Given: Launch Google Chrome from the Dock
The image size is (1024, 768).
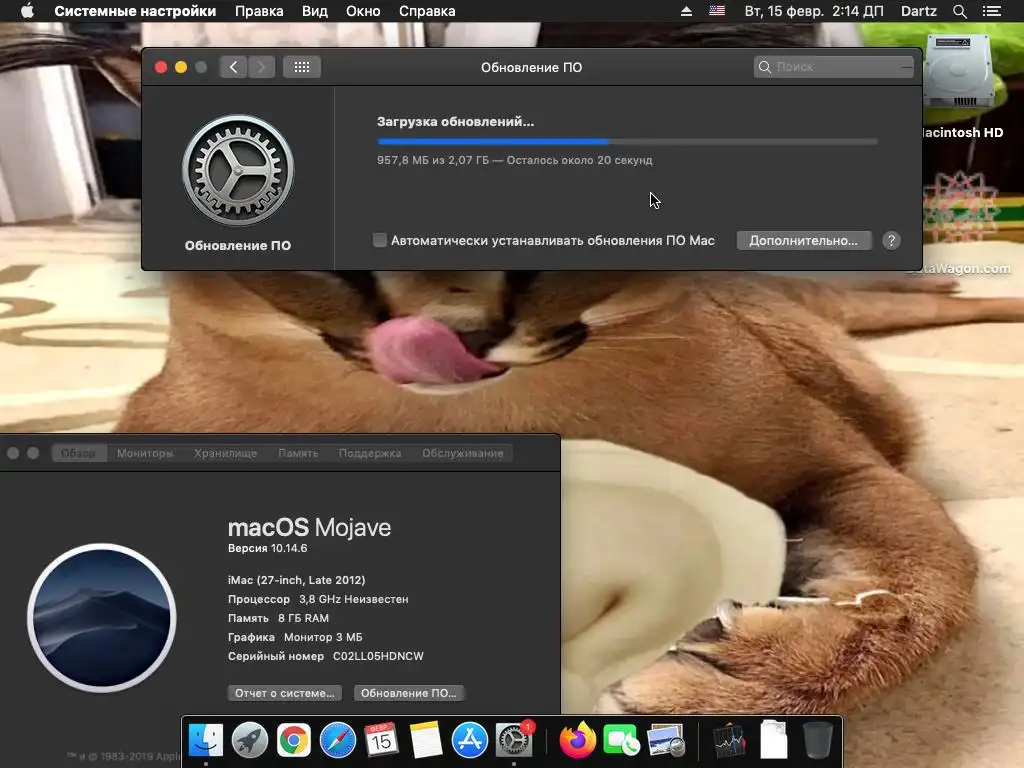Looking at the screenshot, I should click(293, 741).
